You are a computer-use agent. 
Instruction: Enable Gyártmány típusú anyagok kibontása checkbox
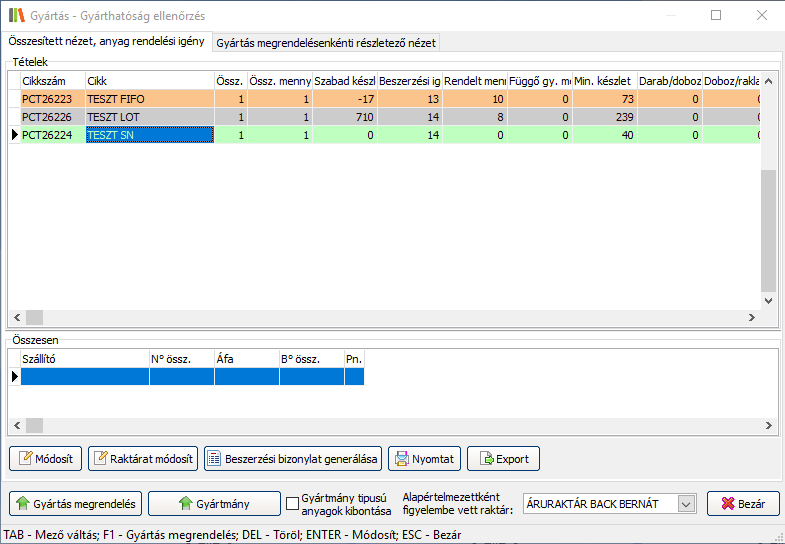point(293,503)
